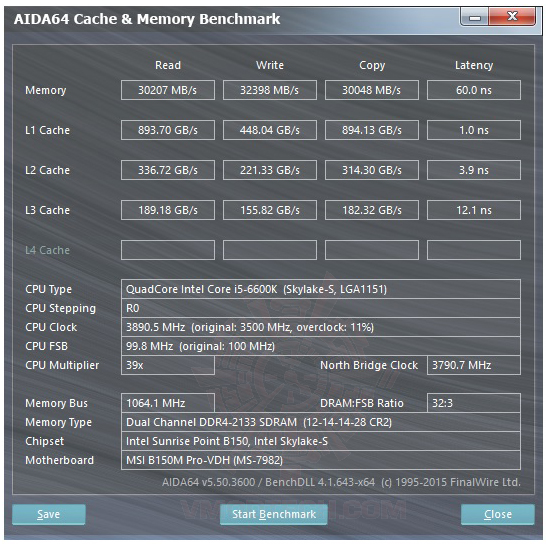Image resolution: width=550 pixels, height=544 pixels.
Task: Select the Memory Write value 32398 MB/s
Action: click(270, 90)
